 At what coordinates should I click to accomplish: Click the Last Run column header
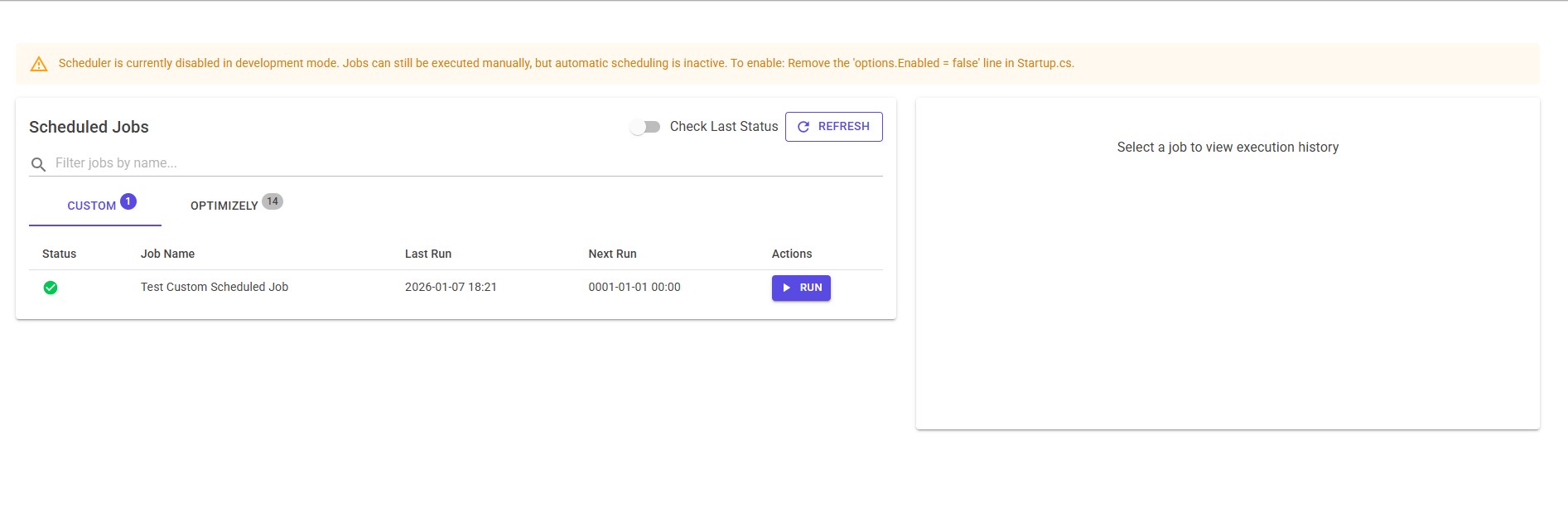pyautogui.click(x=428, y=254)
